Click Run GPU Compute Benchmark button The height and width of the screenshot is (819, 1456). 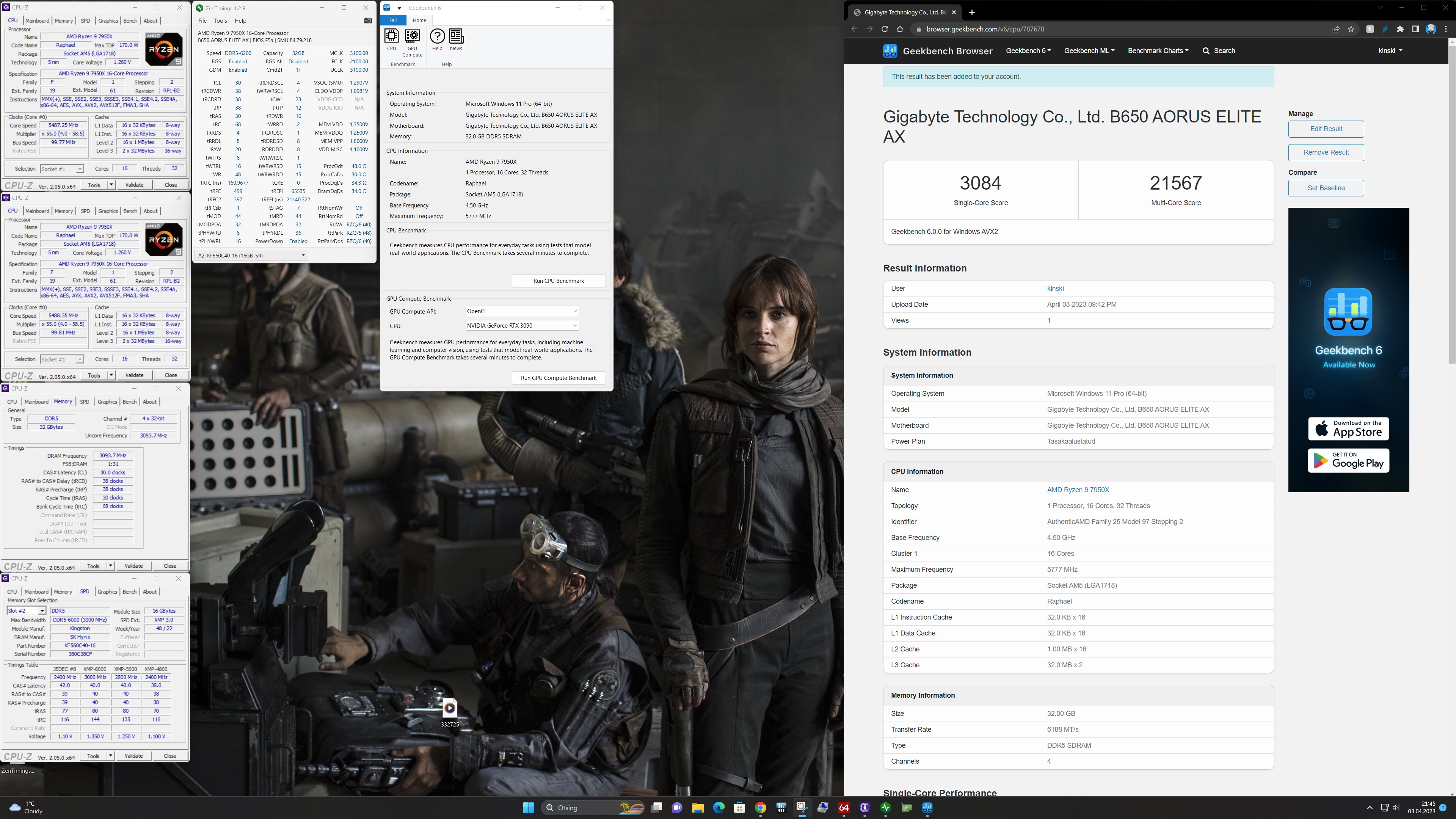coord(559,378)
